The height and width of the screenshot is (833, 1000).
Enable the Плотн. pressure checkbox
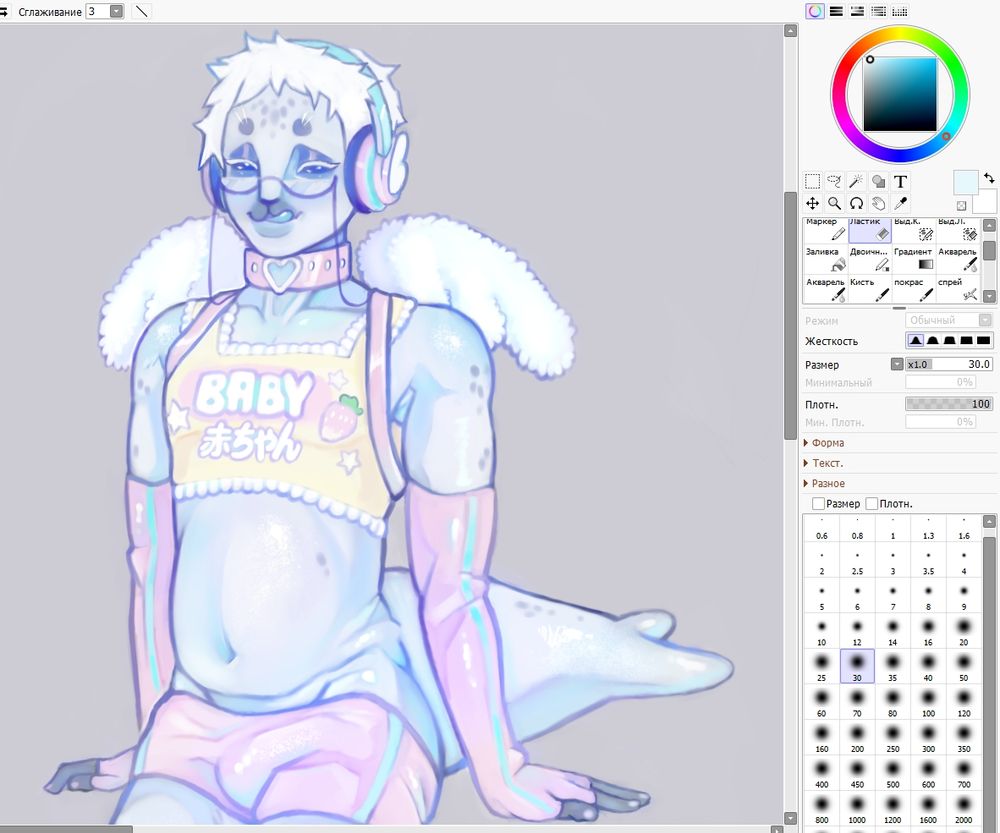[x=872, y=504]
